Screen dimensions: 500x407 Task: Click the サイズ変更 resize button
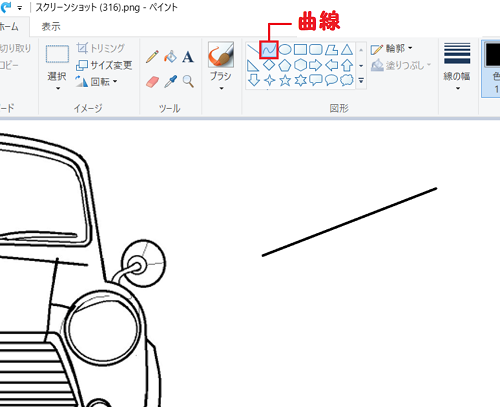click(104, 65)
